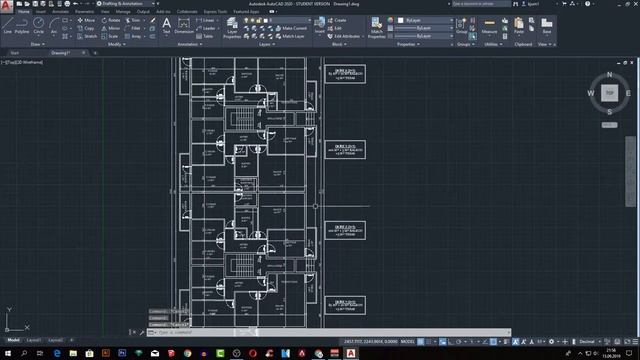Viewport: 640px width, 360px height.
Task: Activate the Trim tool
Action: click(x=133, y=20)
